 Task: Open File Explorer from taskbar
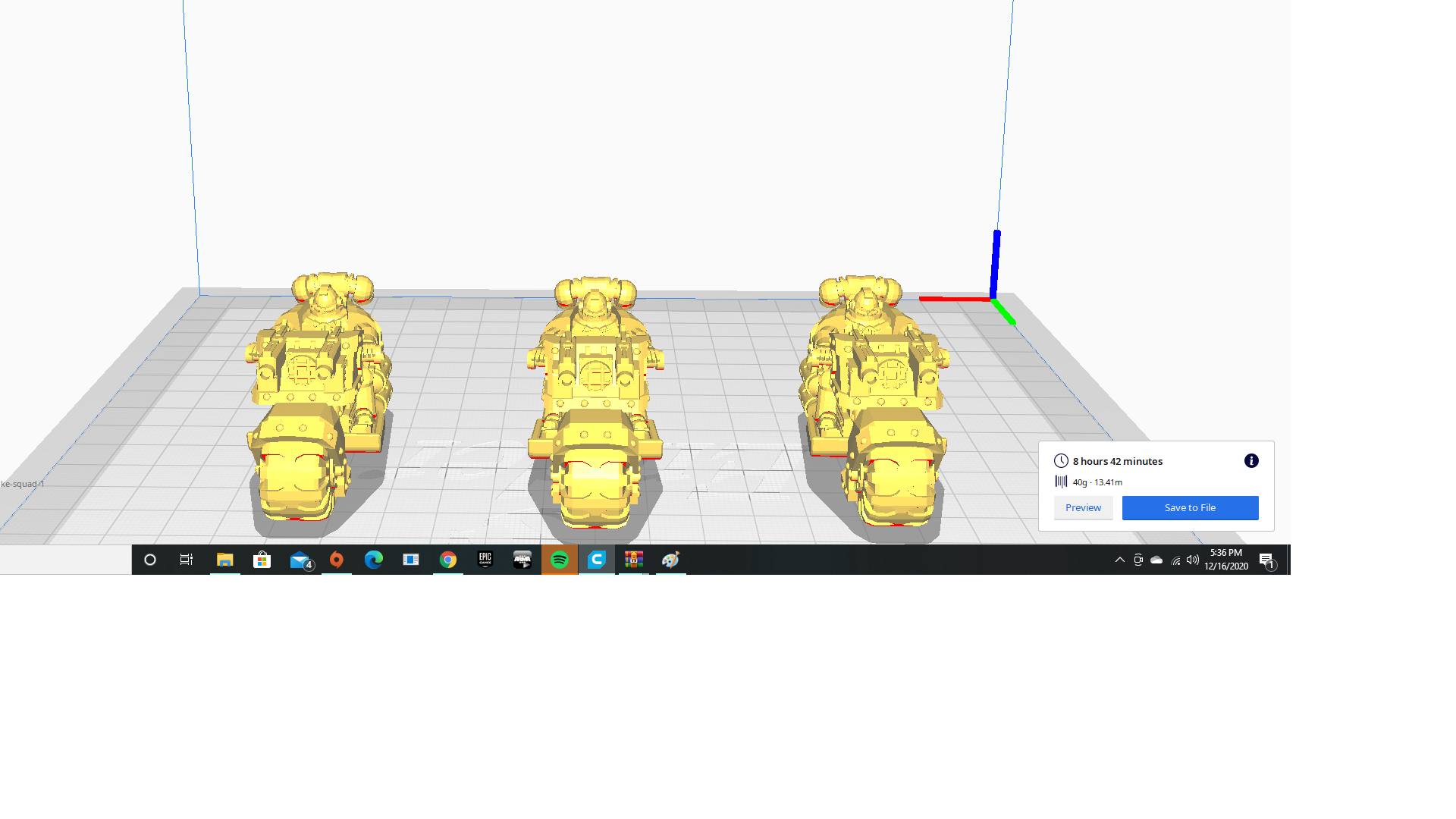pyautogui.click(x=225, y=560)
